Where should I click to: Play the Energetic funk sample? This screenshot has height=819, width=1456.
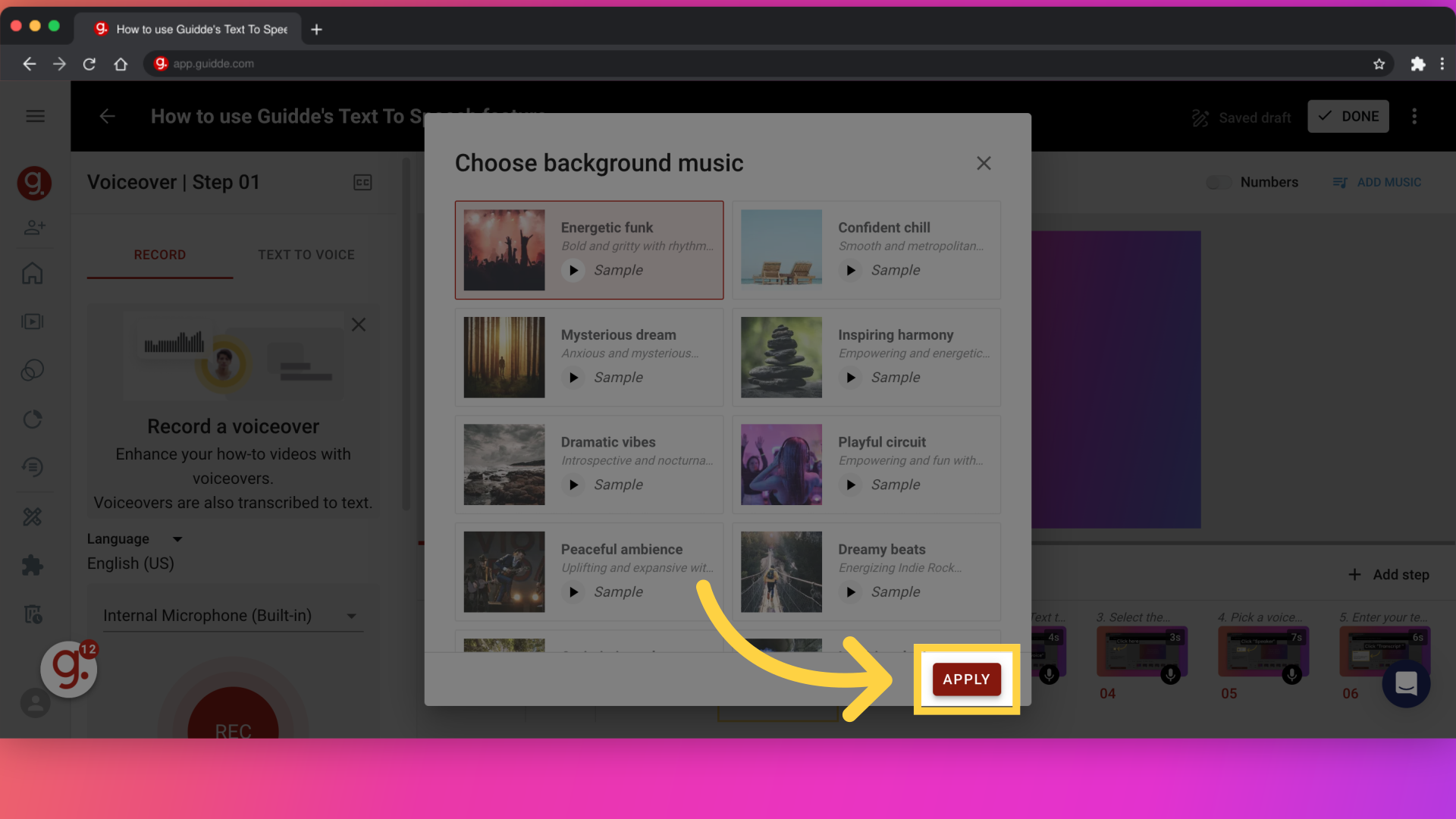point(573,270)
